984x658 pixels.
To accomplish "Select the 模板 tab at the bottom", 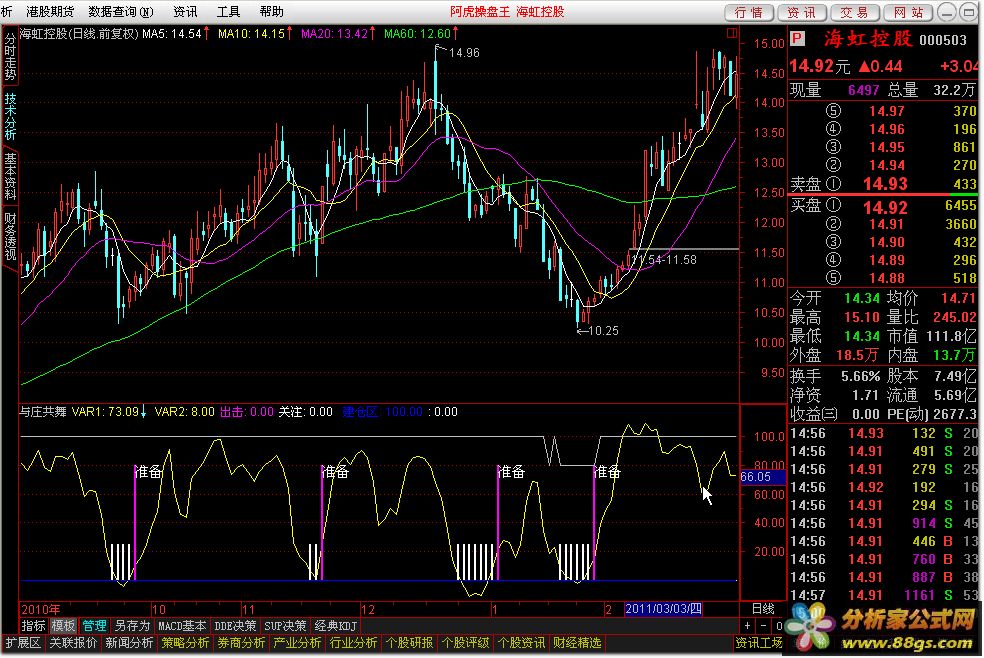I will pos(63,625).
